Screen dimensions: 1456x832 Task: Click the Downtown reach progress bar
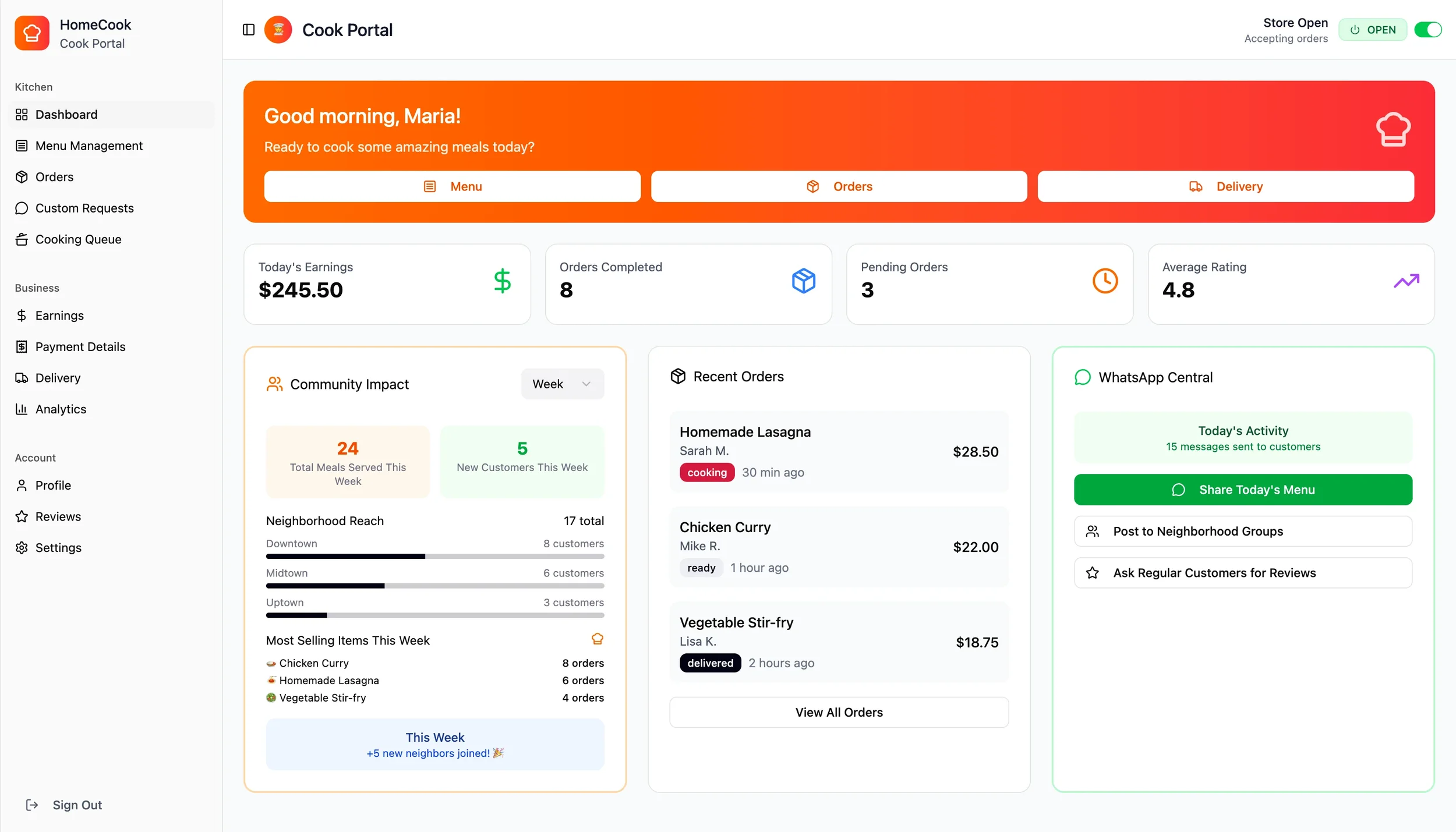coord(434,557)
